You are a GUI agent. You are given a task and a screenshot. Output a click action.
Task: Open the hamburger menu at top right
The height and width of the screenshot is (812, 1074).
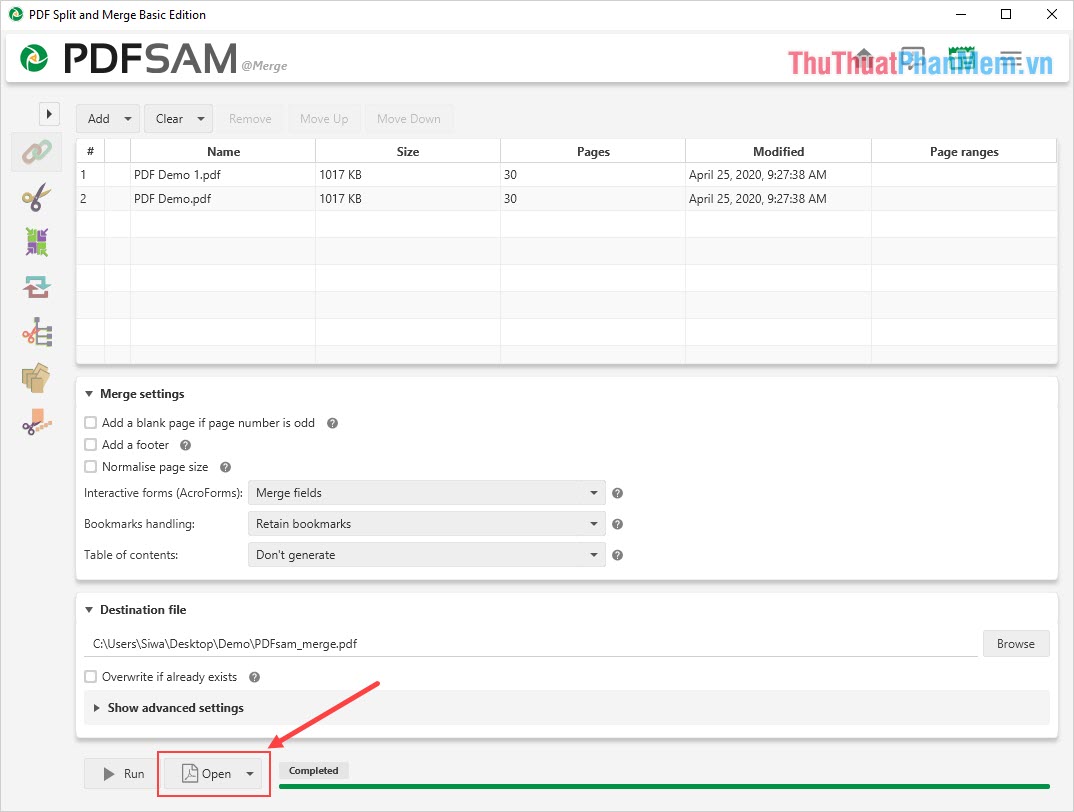(1010, 60)
